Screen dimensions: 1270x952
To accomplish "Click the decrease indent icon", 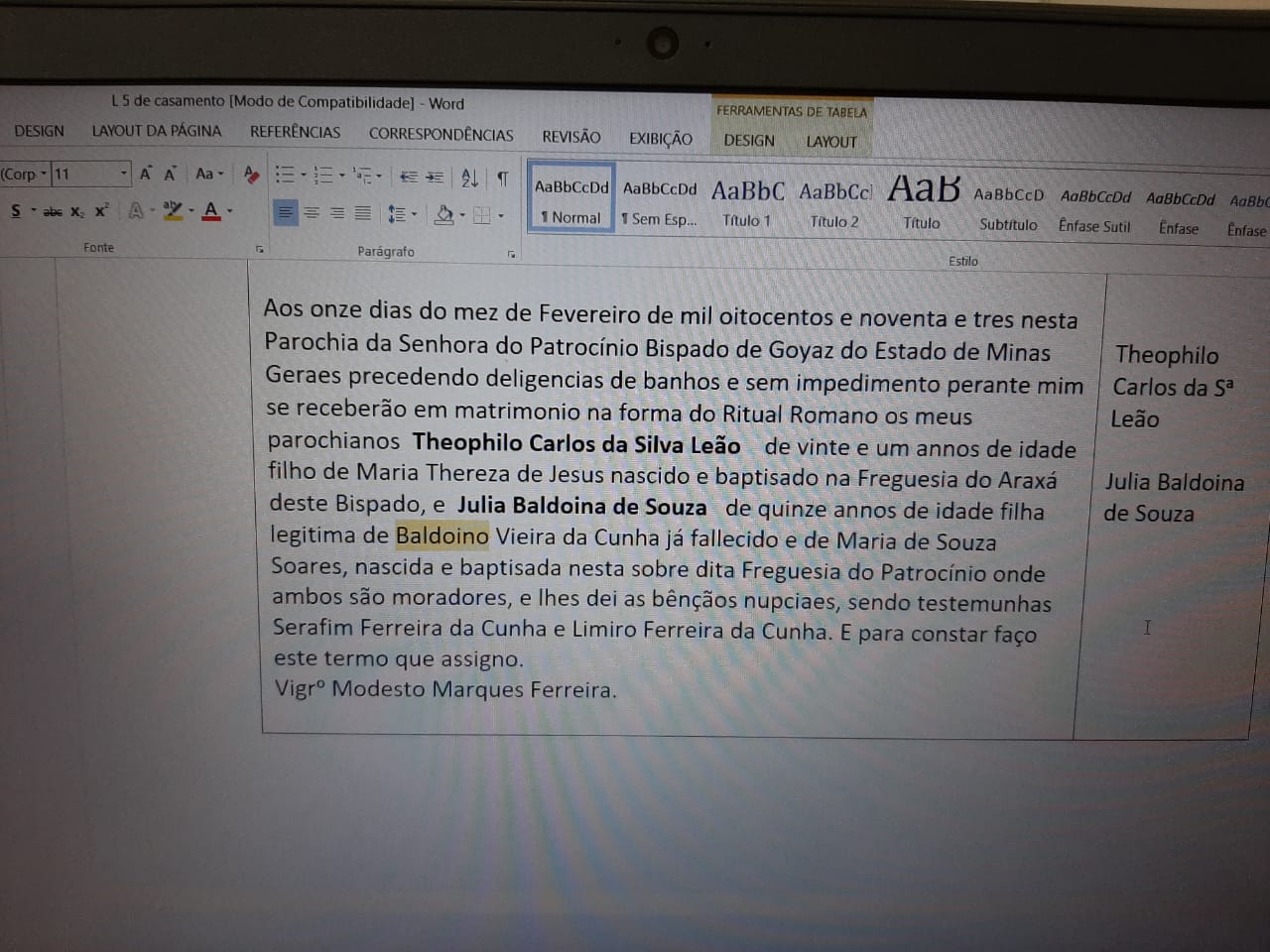I will 408,177.
